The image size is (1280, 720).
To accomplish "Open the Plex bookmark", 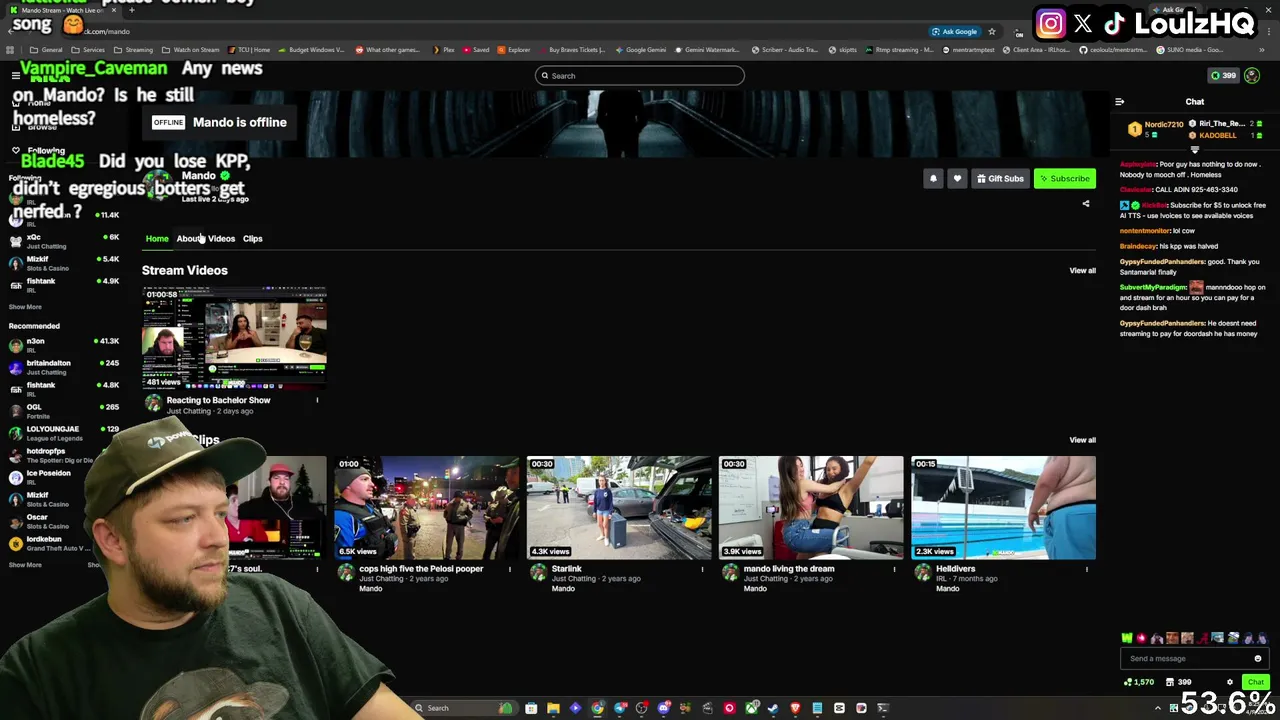I will pyautogui.click(x=443, y=50).
